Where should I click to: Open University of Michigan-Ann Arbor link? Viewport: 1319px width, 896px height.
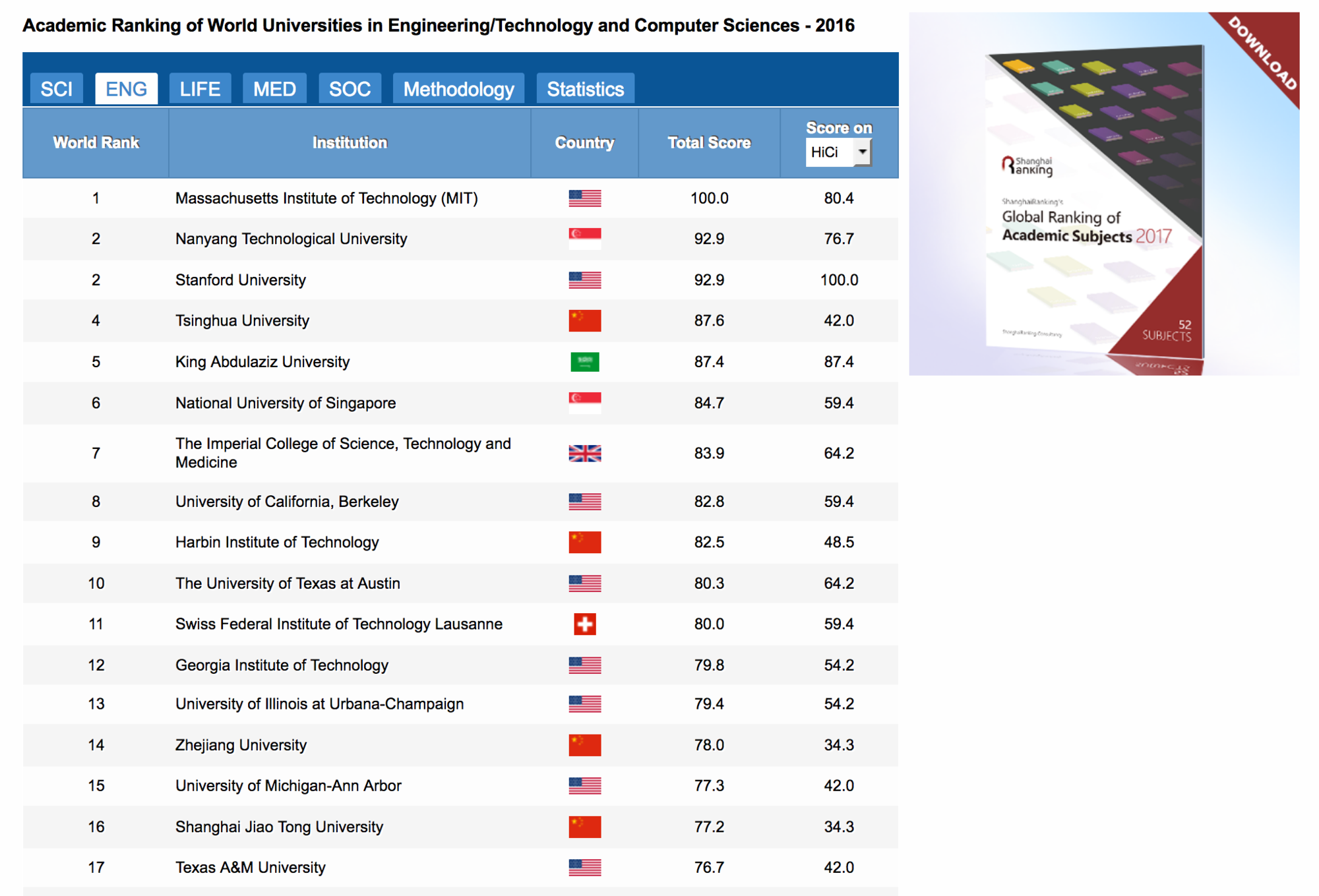click(288, 786)
